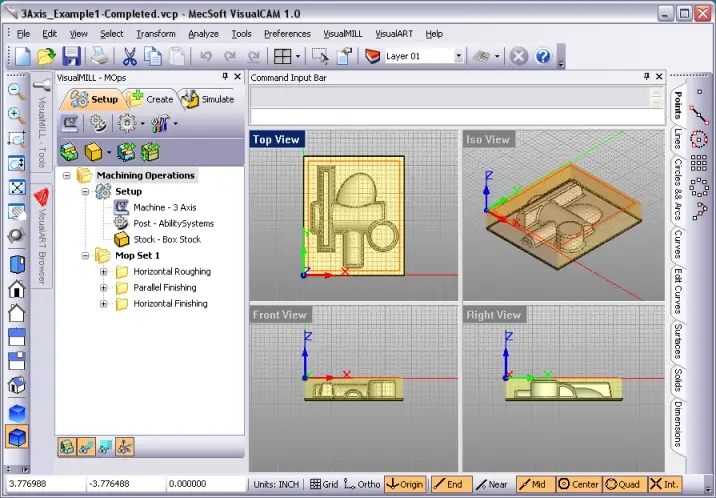Click the Print icon
The width and height of the screenshot is (716, 498).
pos(99,57)
